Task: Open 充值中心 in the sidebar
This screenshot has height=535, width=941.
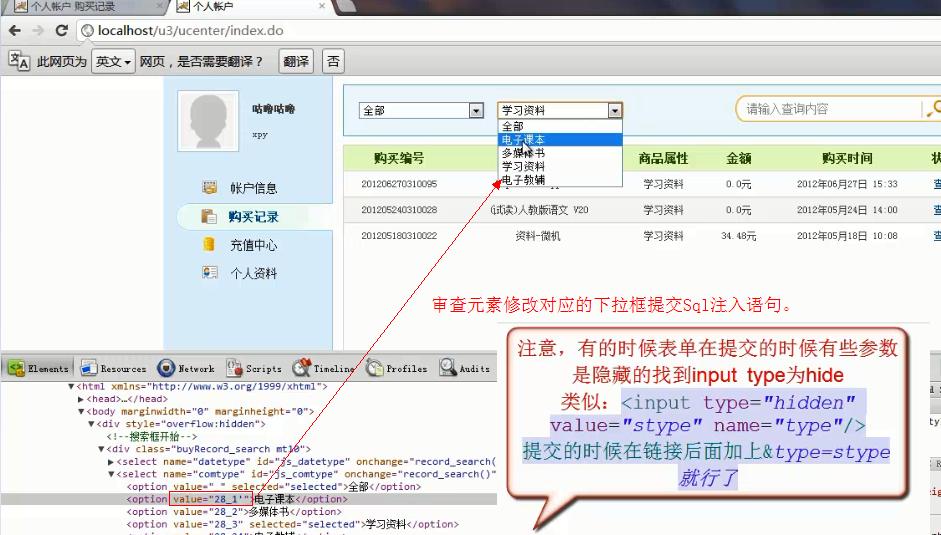Action: point(254,245)
